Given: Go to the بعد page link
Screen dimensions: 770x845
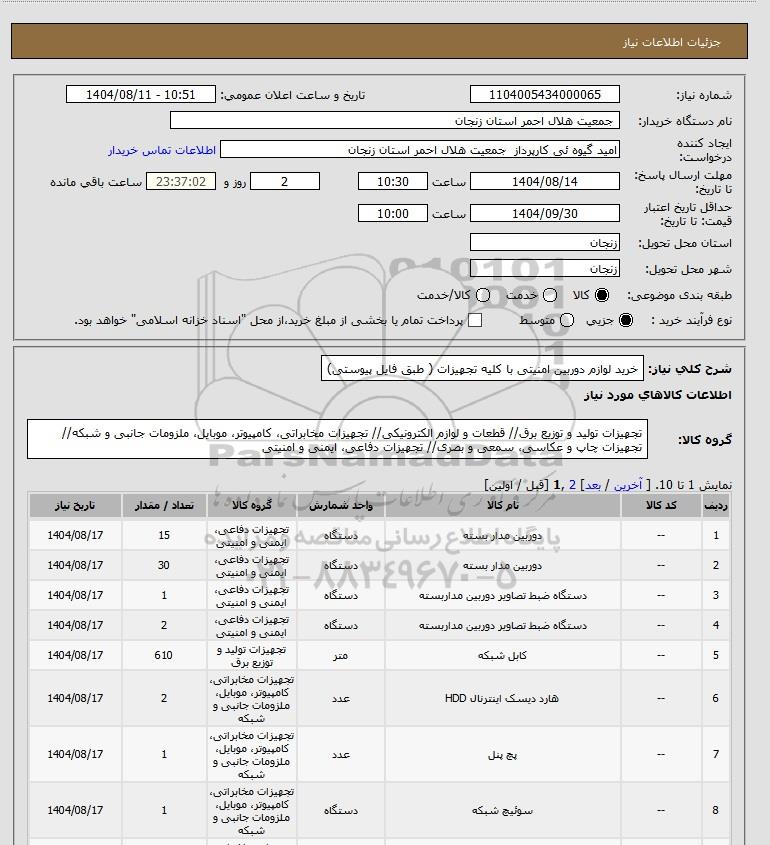Looking at the screenshot, I should 593,485.
